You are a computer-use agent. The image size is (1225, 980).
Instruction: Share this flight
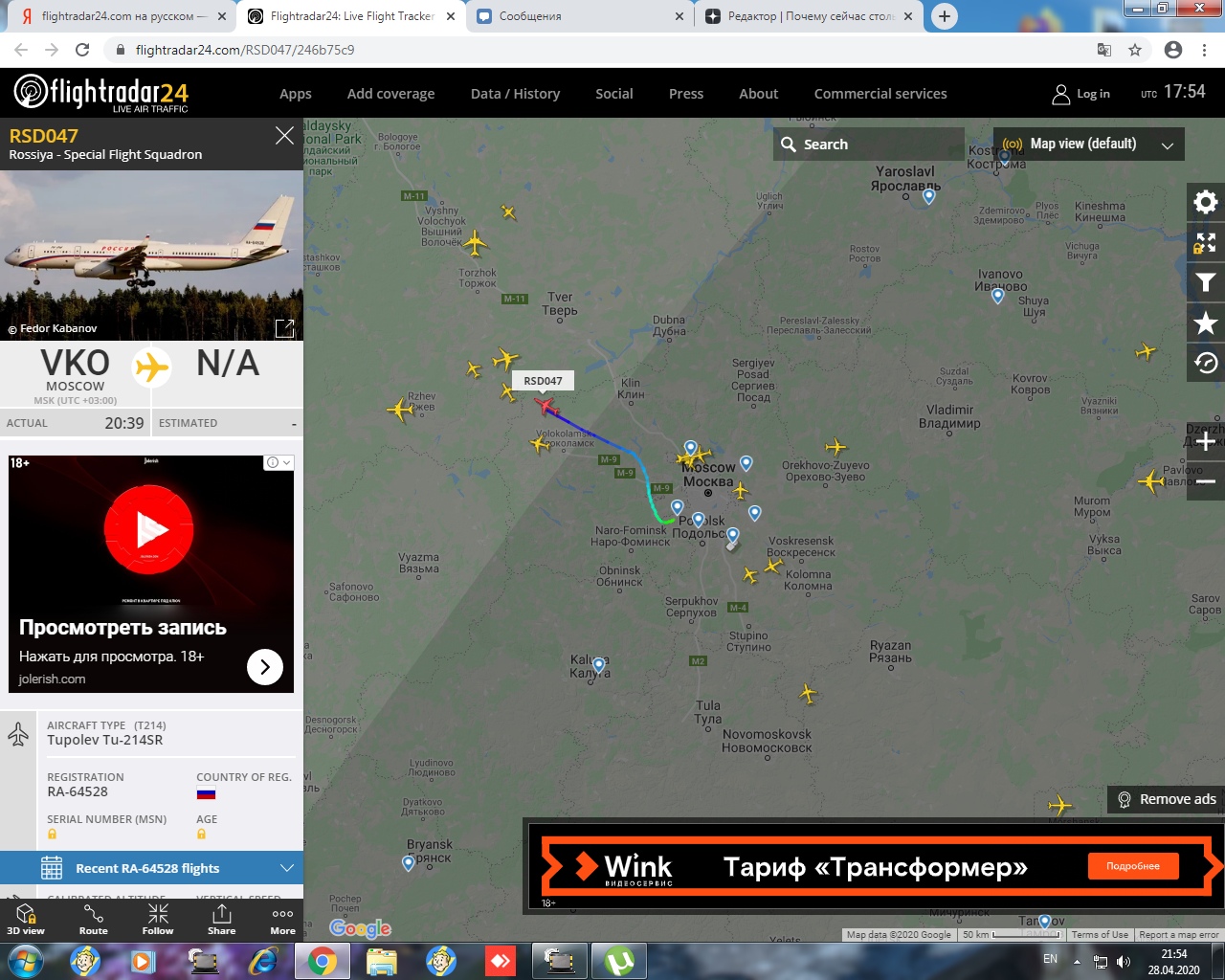point(221,920)
